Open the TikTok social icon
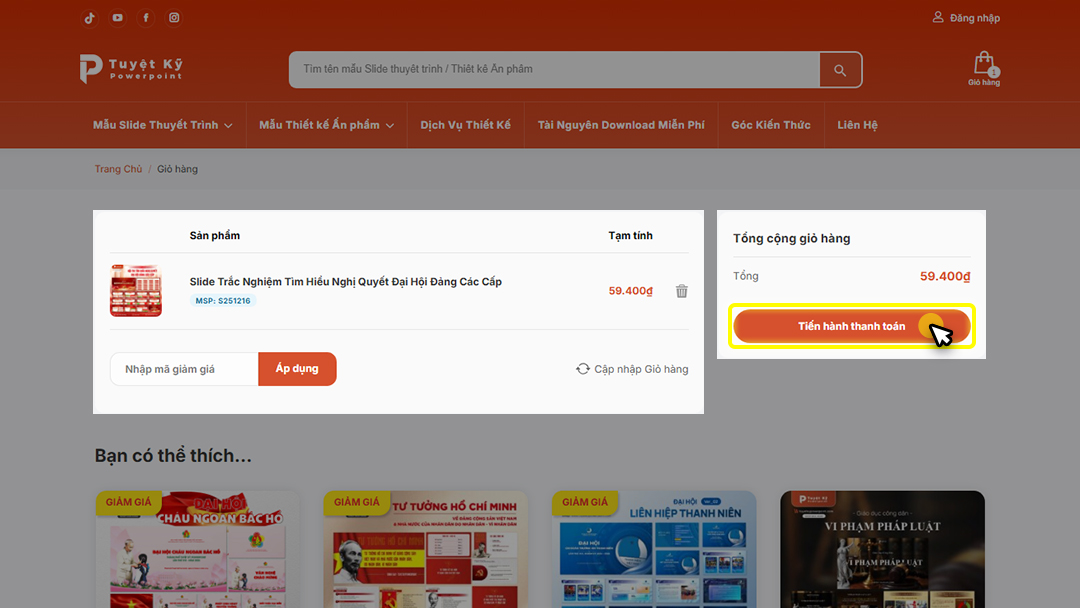The image size is (1080, 608). click(89, 17)
